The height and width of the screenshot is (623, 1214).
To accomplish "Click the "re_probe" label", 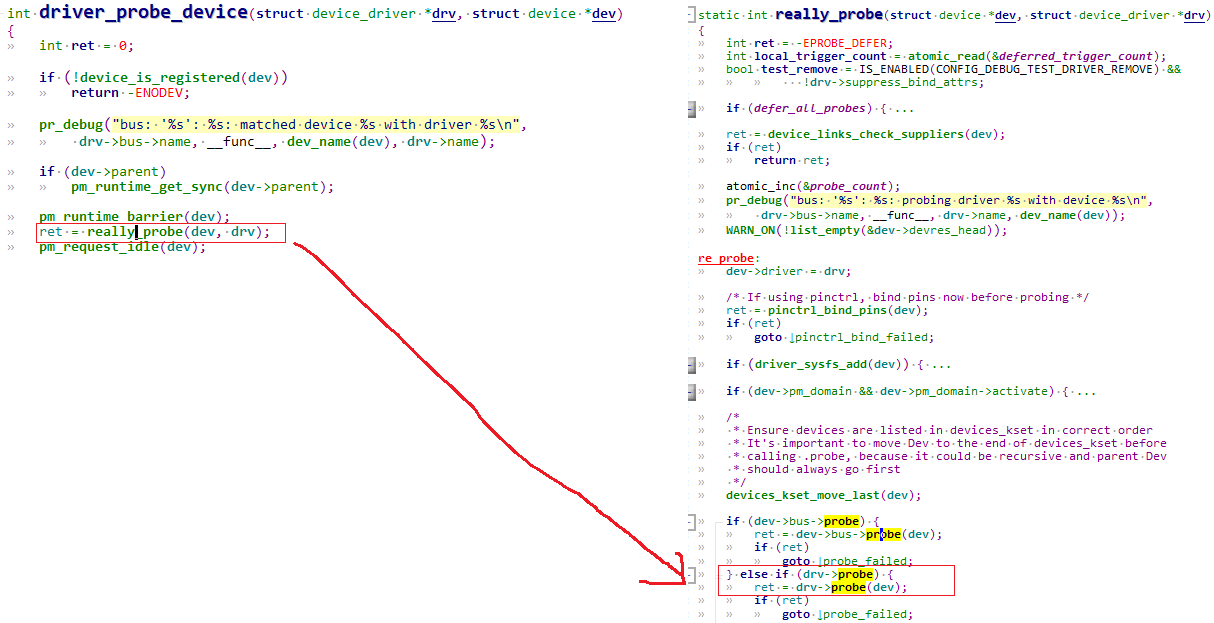I will [725, 258].
